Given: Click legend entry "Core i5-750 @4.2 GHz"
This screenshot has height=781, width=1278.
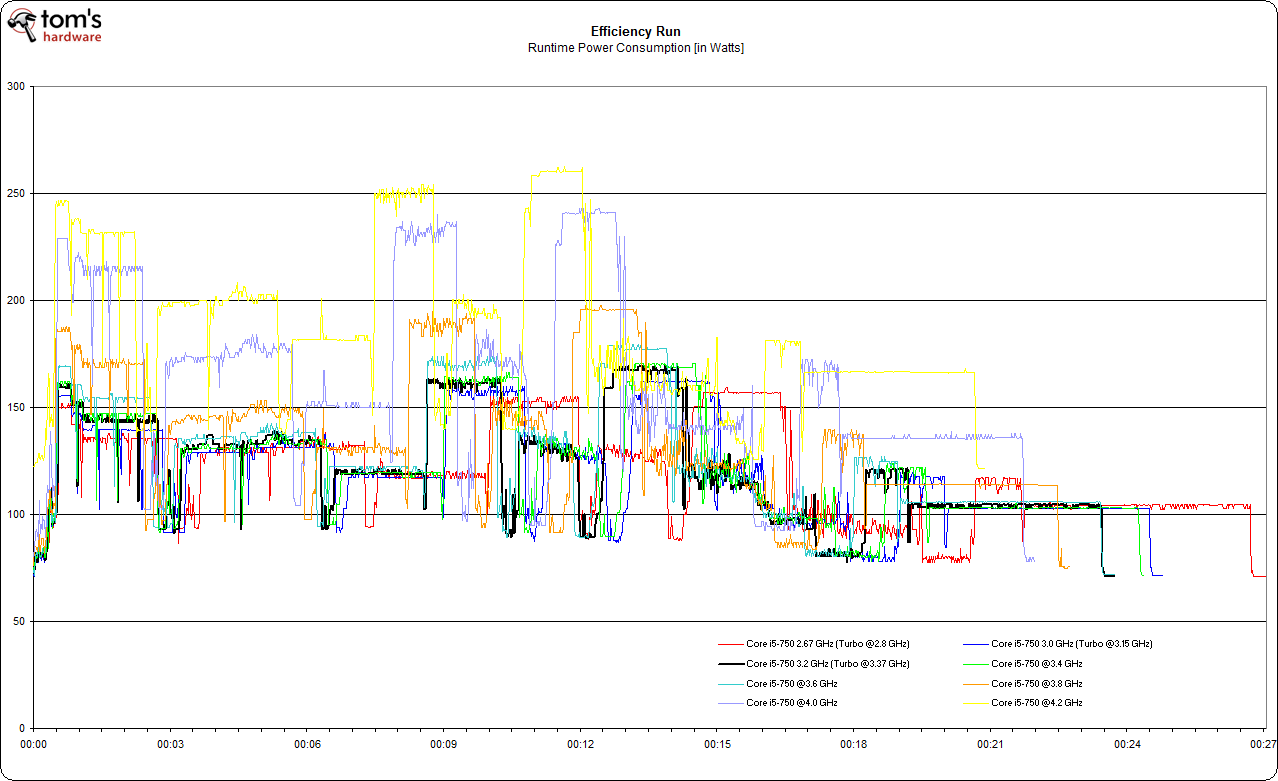Looking at the screenshot, I should [x=1037, y=703].
